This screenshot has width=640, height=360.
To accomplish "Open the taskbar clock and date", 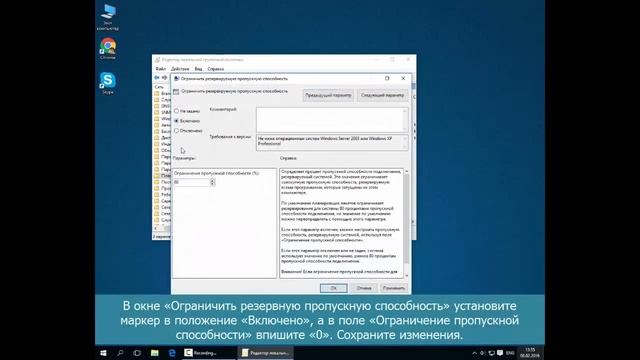I will click(x=530, y=353).
